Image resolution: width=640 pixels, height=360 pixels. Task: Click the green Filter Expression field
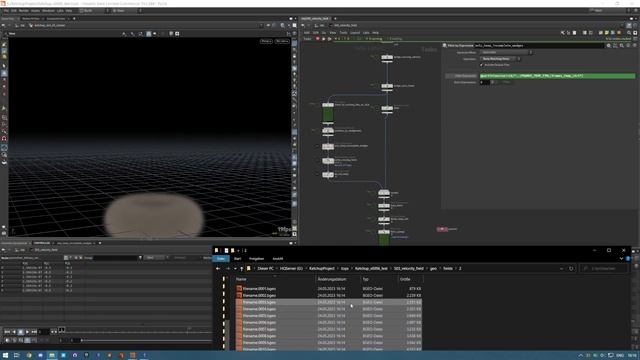(557, 76)
